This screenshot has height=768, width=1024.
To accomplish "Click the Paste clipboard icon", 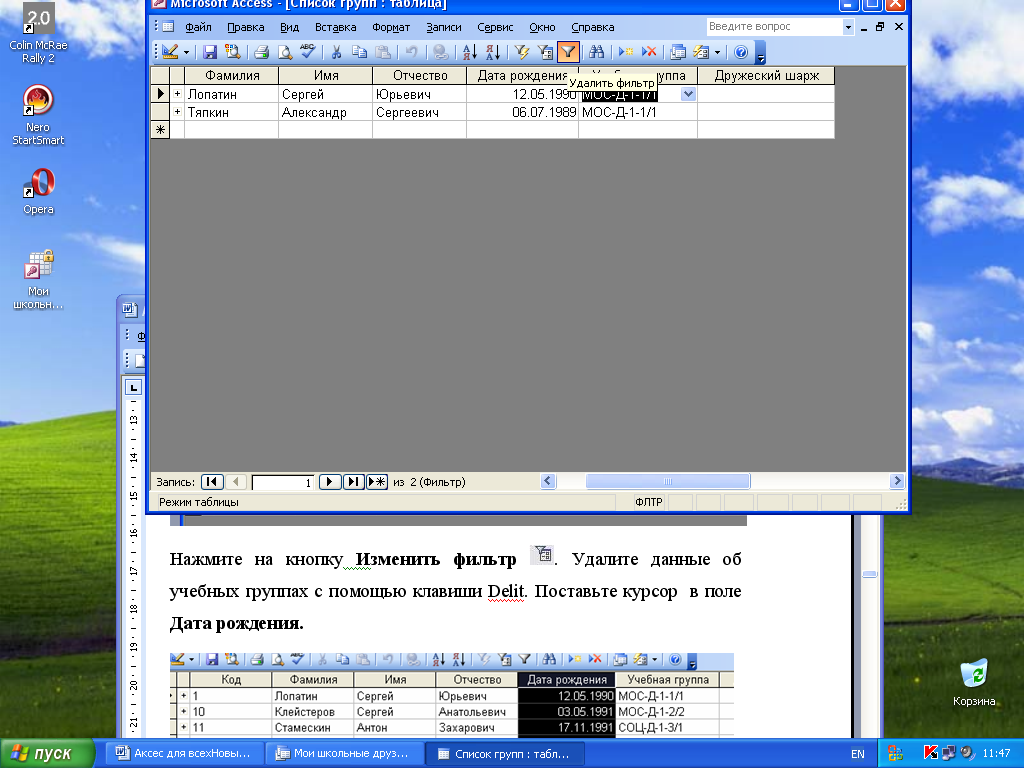I will [383, 52].
